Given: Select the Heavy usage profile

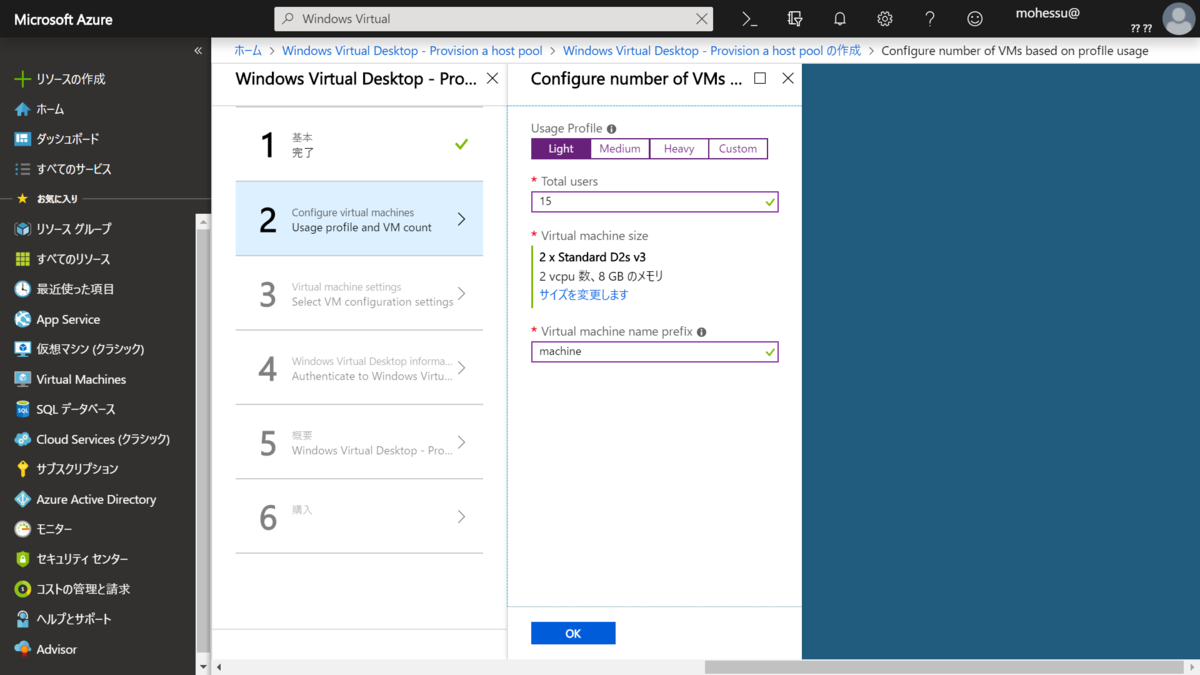Looking at the screenshot, I should point(679,149).
